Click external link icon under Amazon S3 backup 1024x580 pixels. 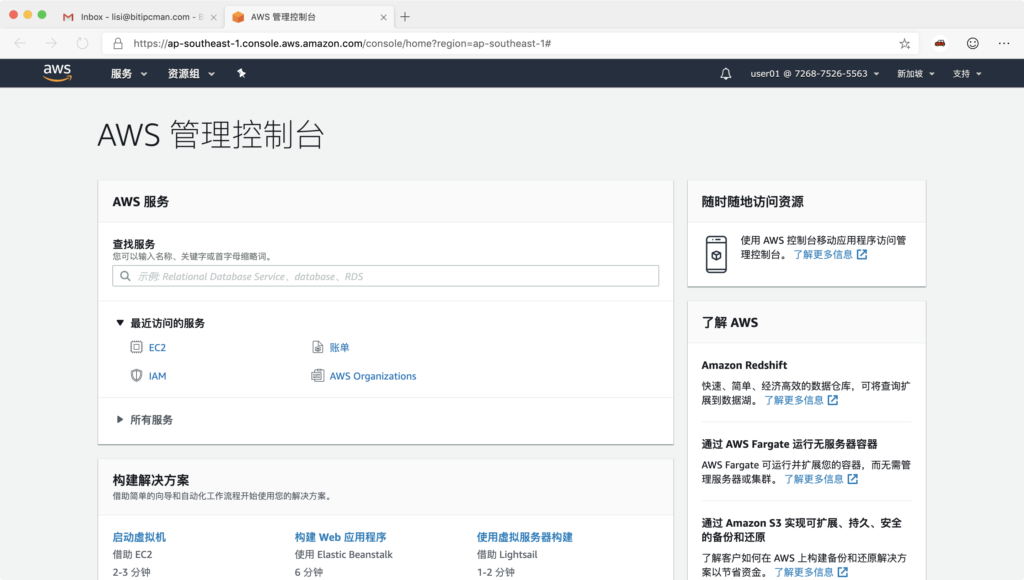[x=842, y=572]
